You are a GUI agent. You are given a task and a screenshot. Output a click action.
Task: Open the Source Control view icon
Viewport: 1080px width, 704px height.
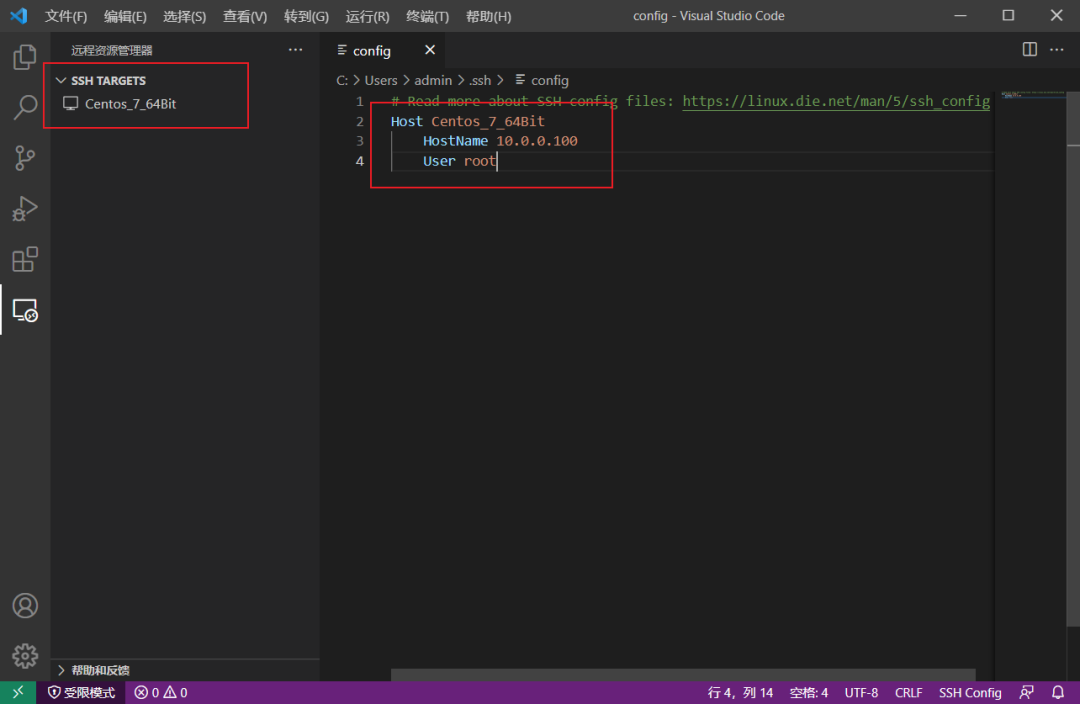click(x=25, y=158)
